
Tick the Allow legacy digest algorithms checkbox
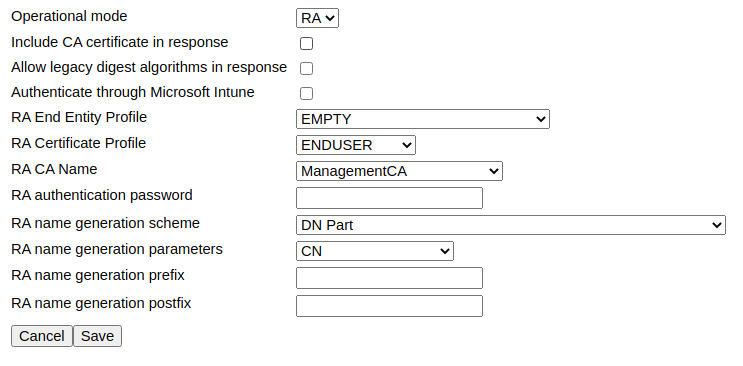[x=307, y=68]
